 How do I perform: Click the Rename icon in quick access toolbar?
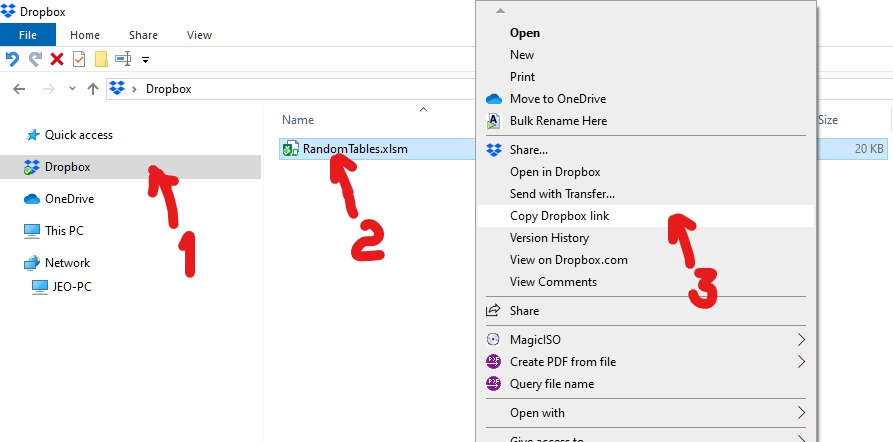click(x=123, y=59)
